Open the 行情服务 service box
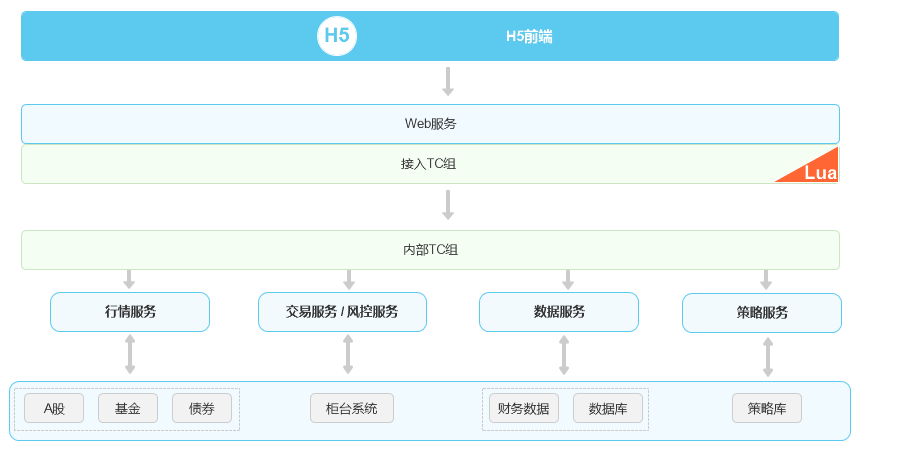 click(130, 312)
